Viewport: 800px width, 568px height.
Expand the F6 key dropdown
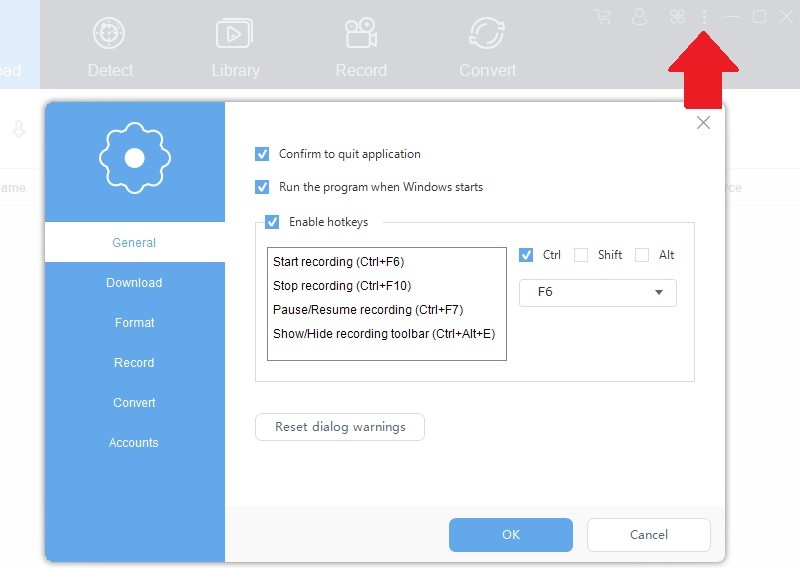click(597, 293)
